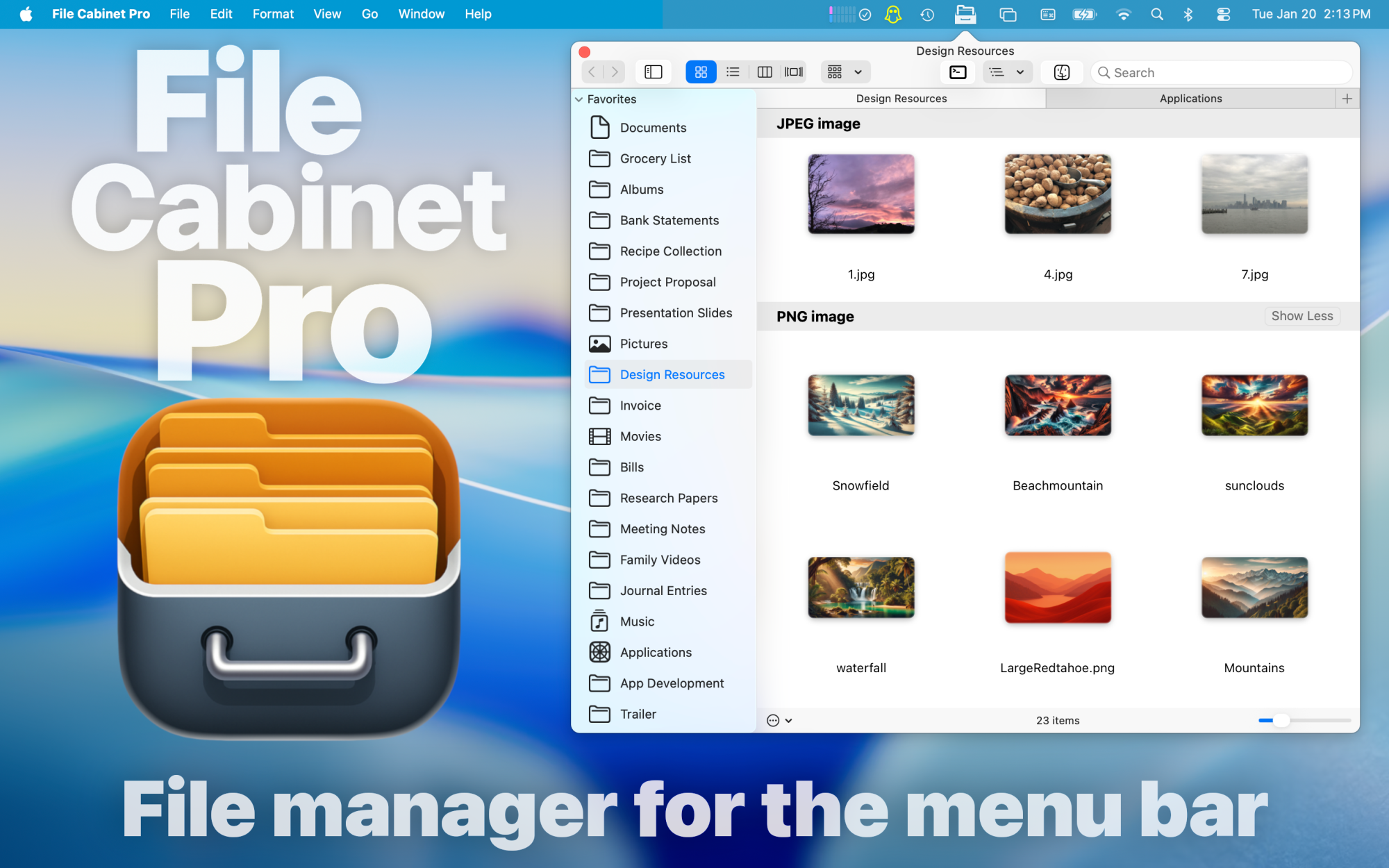Viewport: 1389px width, 868px height.
Task: Open the Go menu in the menu bar
Action: click(369, 14)
